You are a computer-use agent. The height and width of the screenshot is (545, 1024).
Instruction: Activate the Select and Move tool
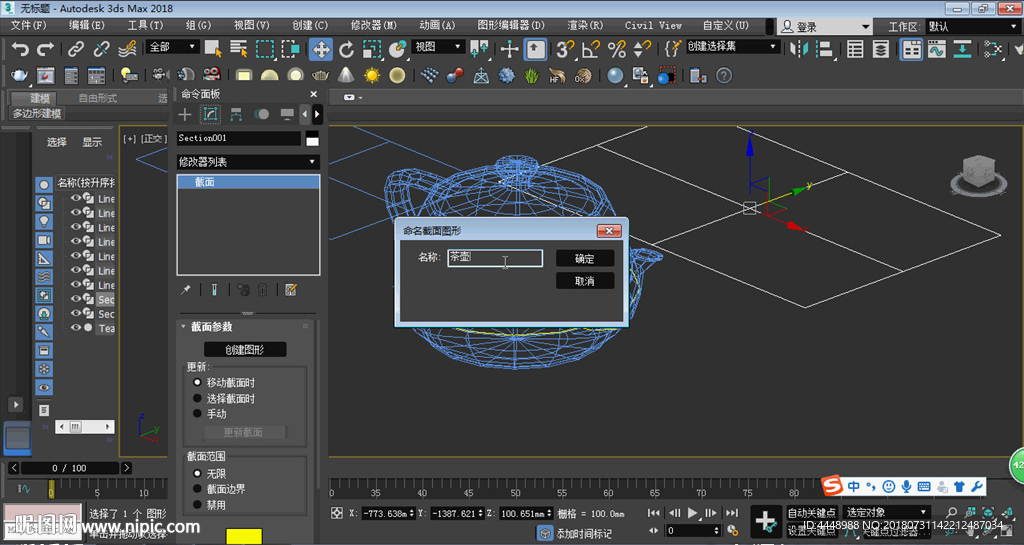[x=320, y=49]
